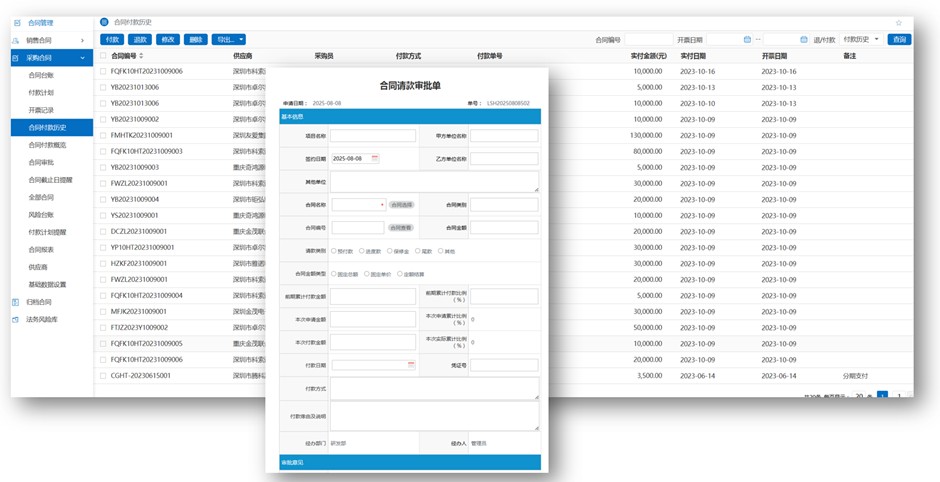Click the 合同管理 header icon in sidebar
Viewport: 940px width, 482px height.
point(16,23)
